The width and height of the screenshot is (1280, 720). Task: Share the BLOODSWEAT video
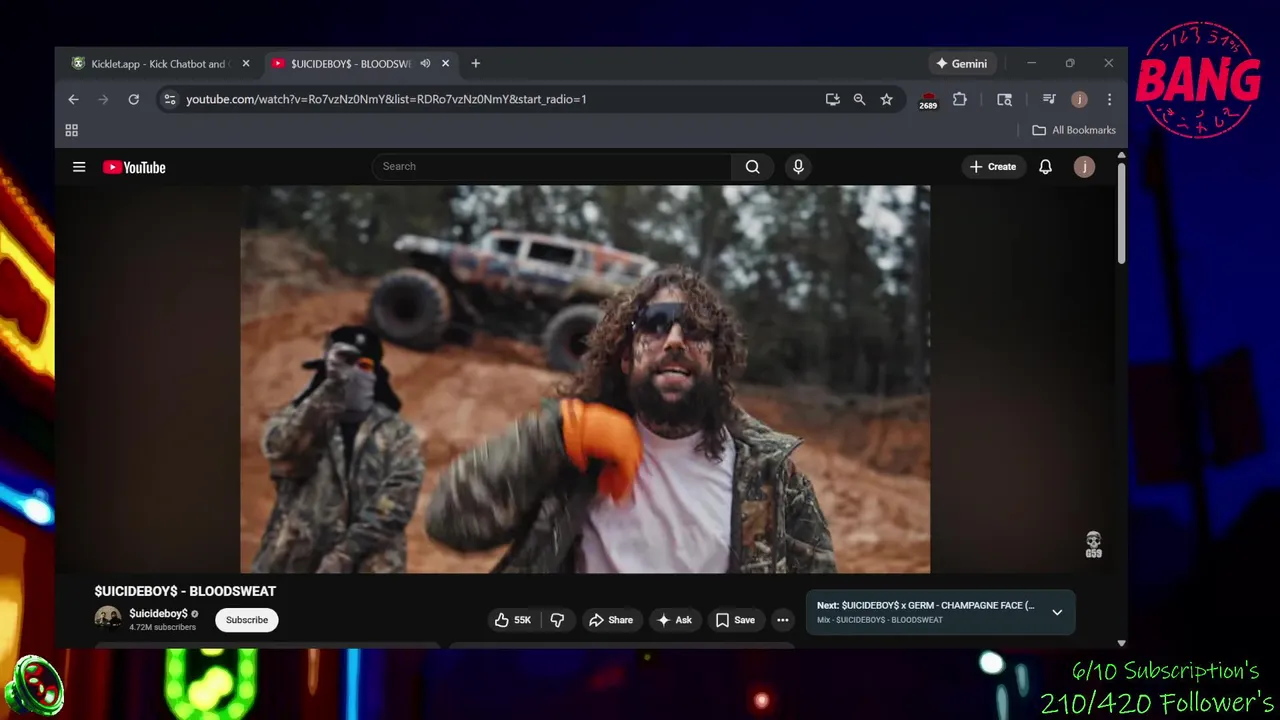point(610,620)
